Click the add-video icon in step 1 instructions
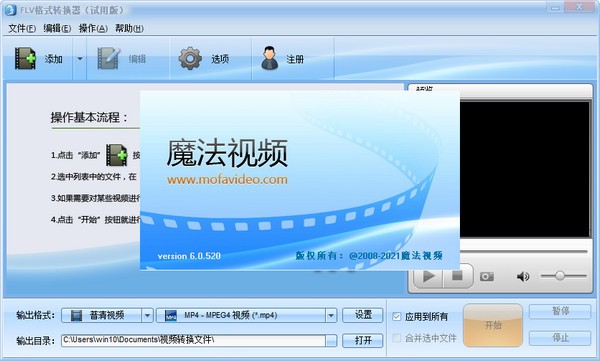This screenshot has height=361, width=600. click(x=116, y=155)
